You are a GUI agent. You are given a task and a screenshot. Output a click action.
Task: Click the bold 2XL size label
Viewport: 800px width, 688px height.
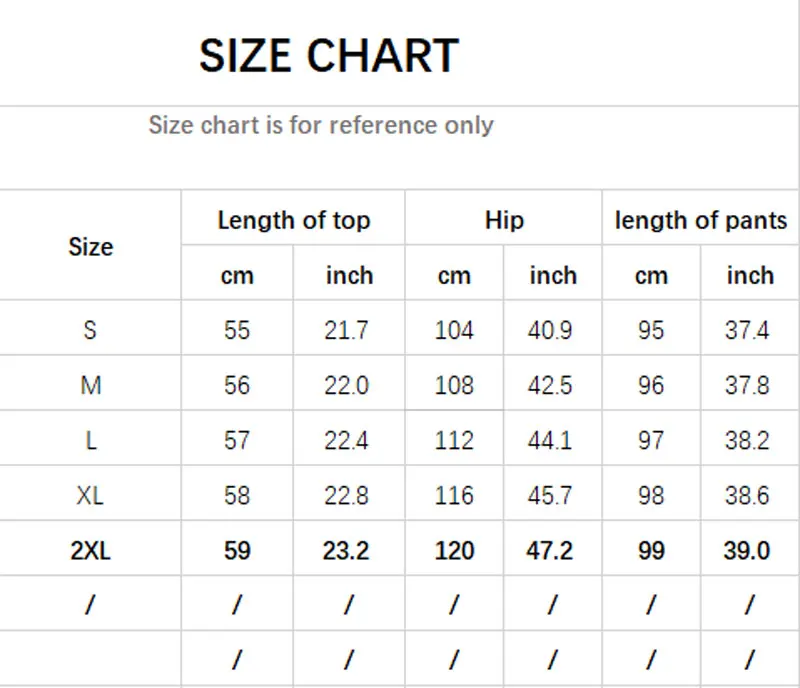[x=90, y=550]
